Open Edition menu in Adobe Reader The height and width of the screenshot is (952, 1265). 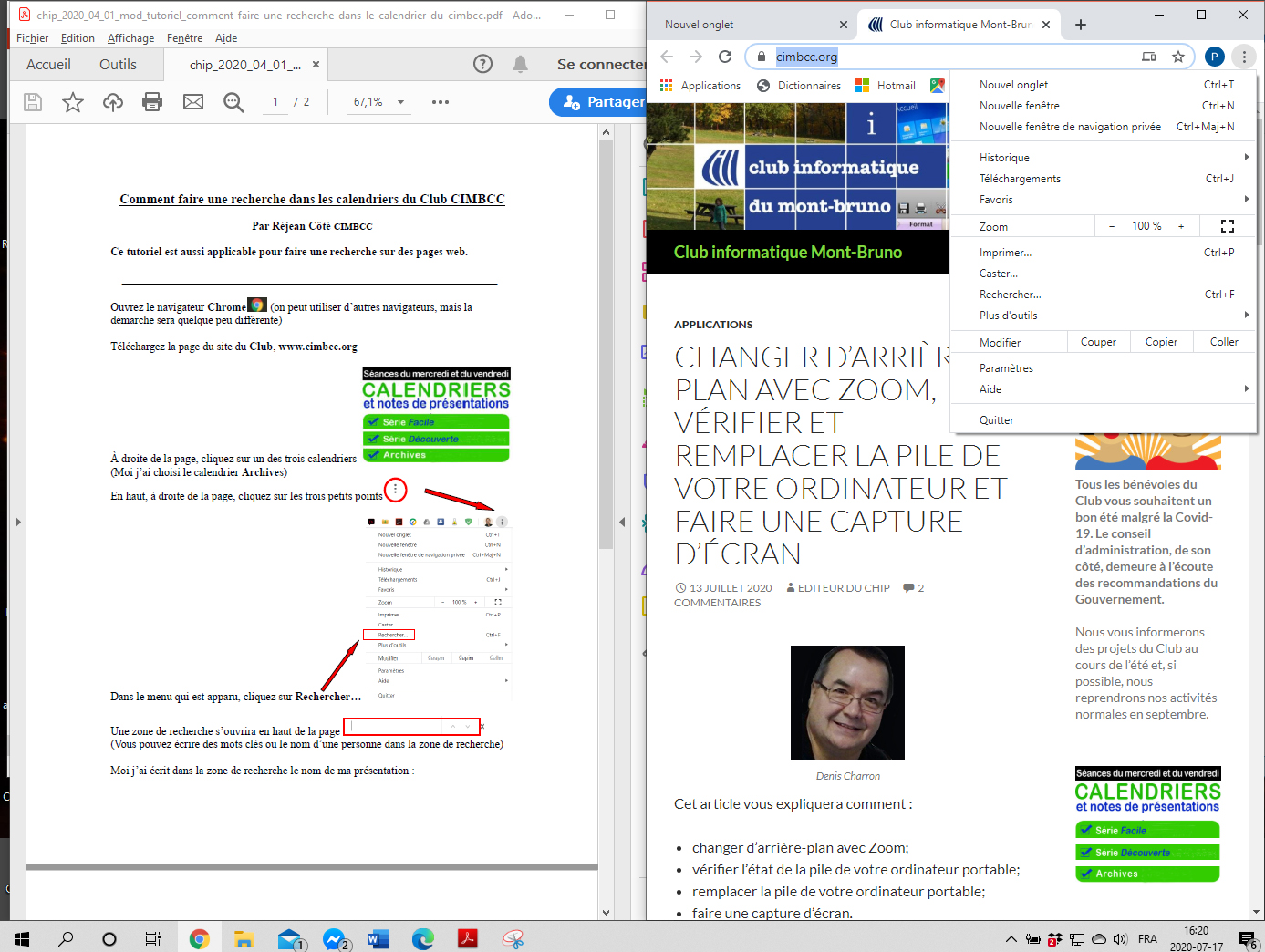point(78,38)
